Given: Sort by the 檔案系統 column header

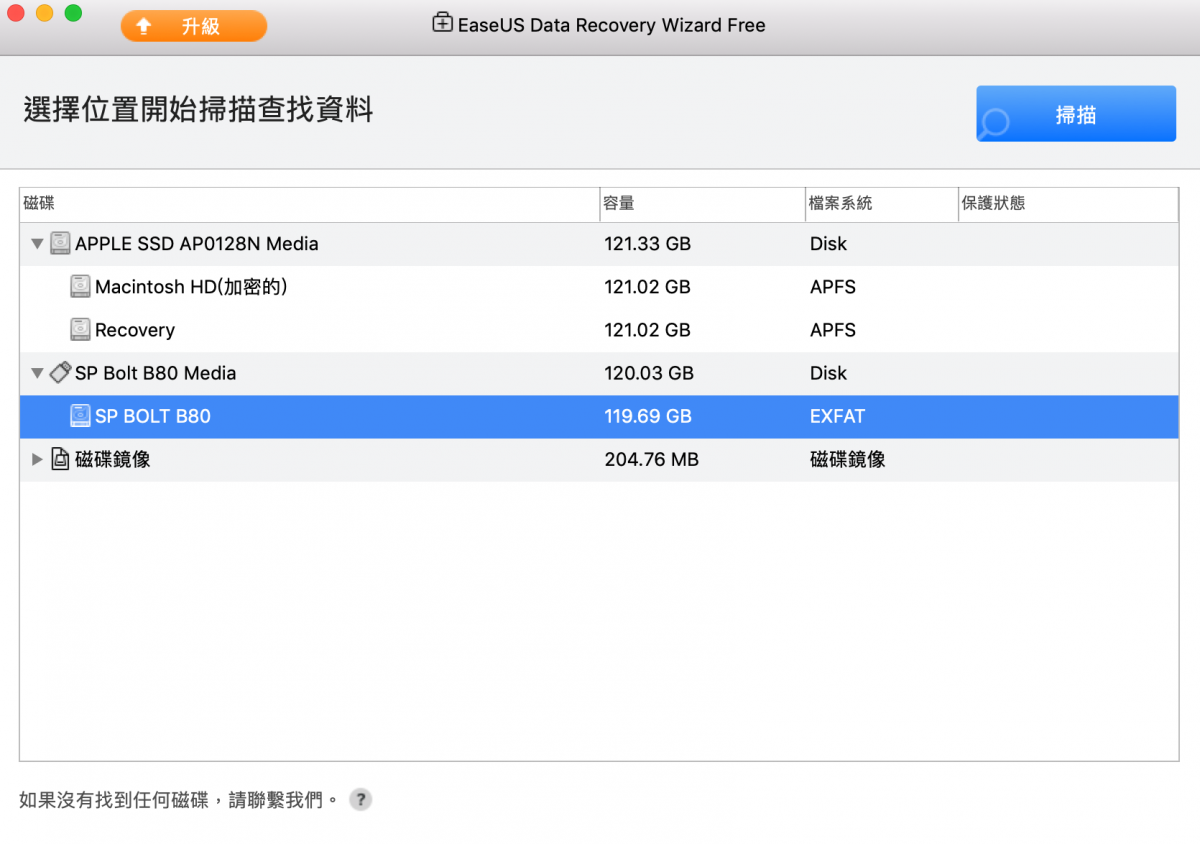Looking at the screenshot, I should tap(881, 204).
